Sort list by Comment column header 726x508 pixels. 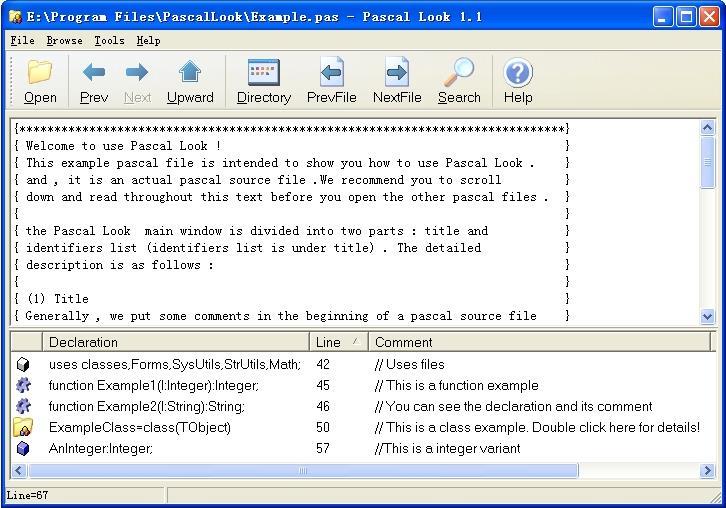539,342
